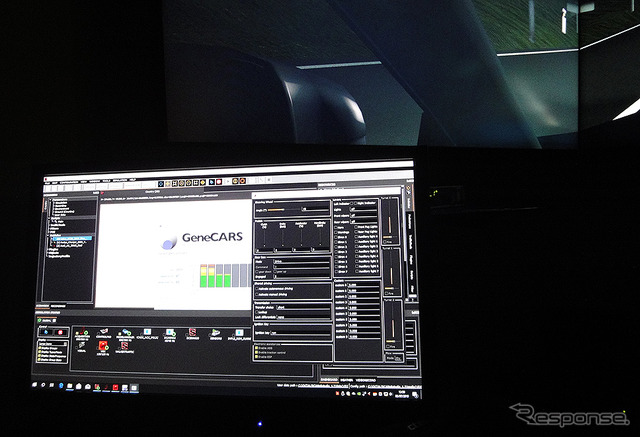The image size is (640, 437).
Task: Switch to the WEATHER tab at the bottom
Action: 347,380
